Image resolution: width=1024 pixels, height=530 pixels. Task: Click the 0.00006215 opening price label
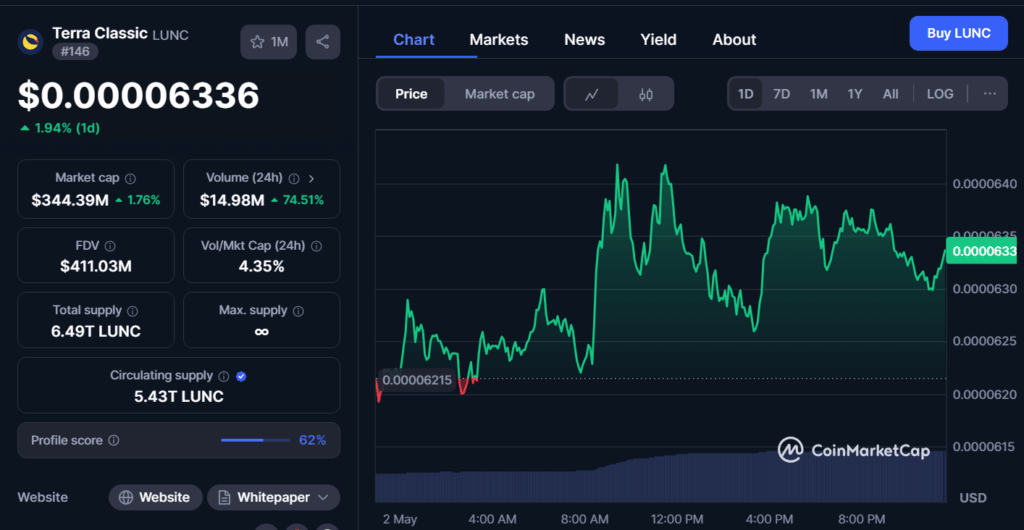click(x=417, y=380)
